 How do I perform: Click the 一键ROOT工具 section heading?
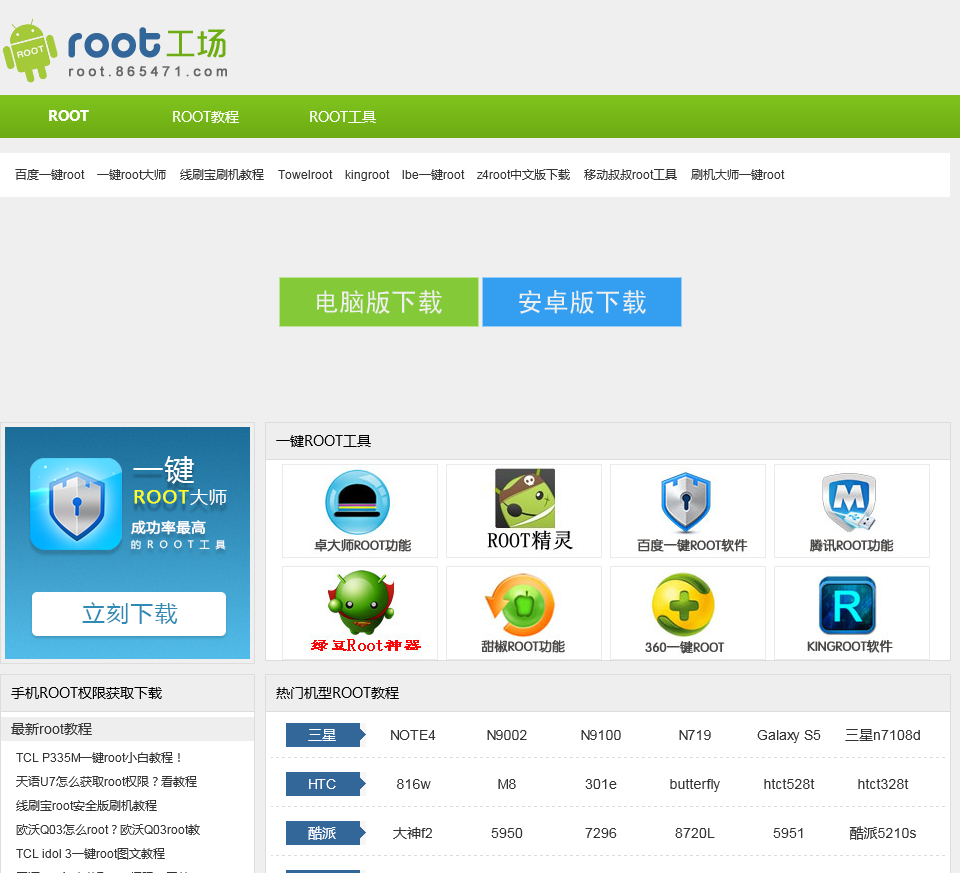tap(323, 441)
